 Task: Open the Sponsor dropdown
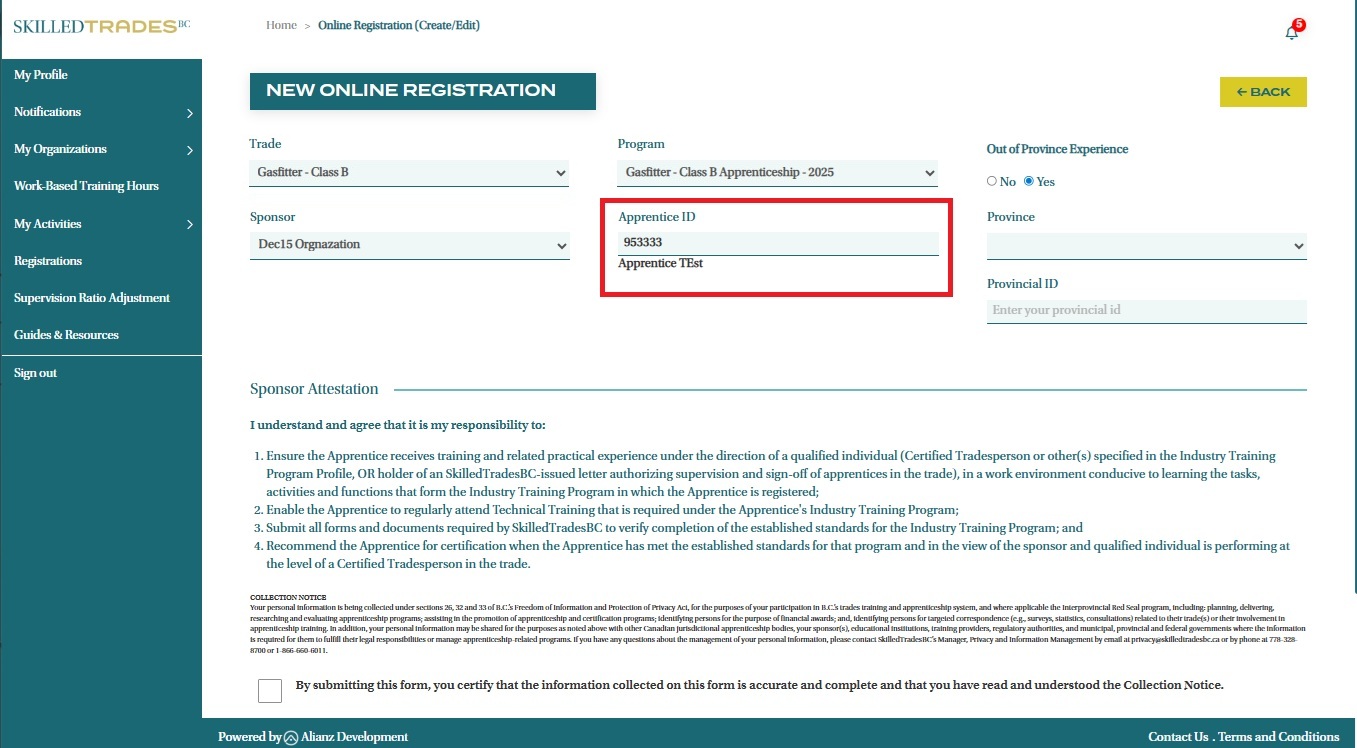pyautogui.click(x=408, y=245)
